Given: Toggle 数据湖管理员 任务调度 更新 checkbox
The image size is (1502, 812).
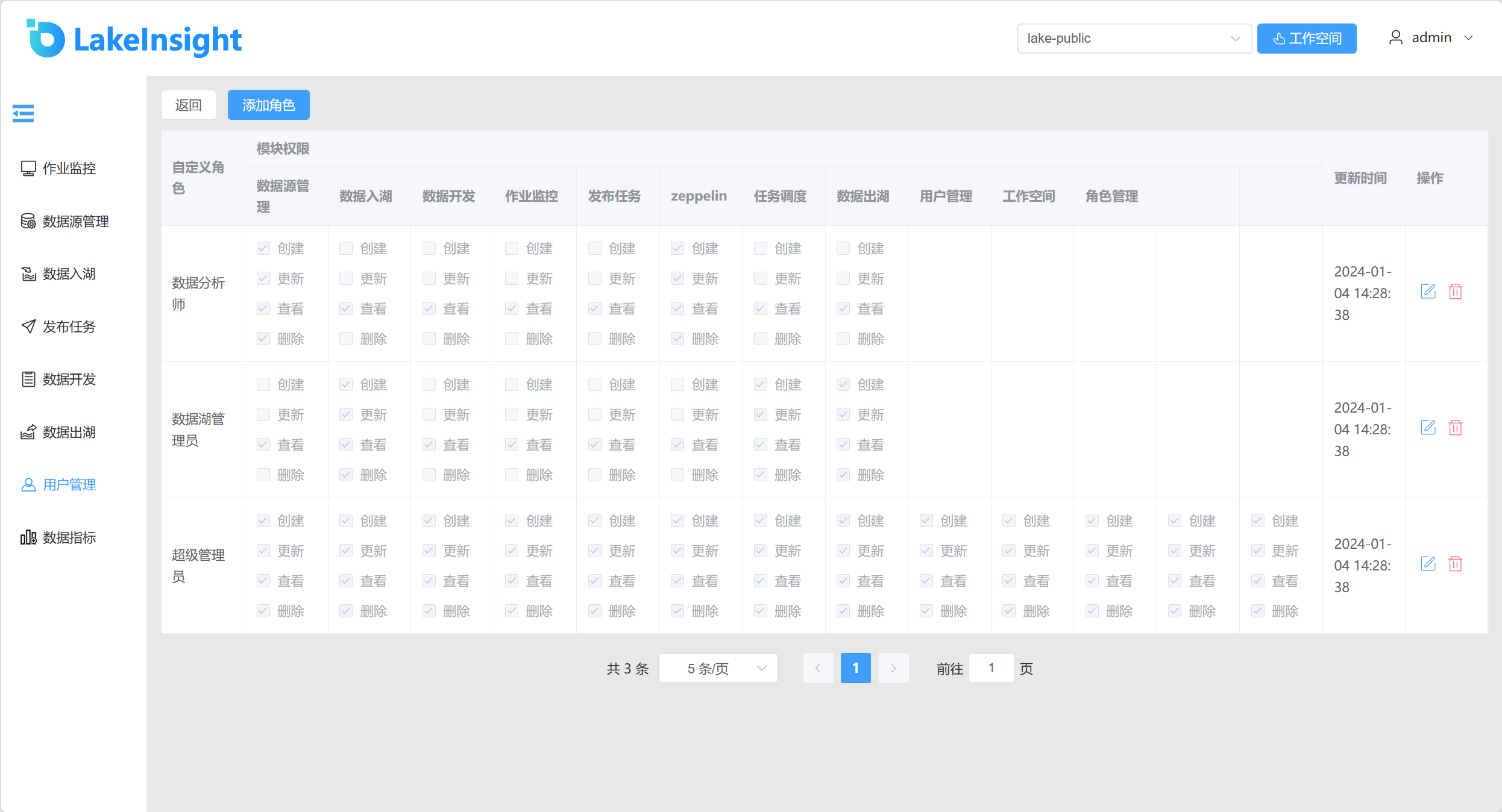Looking at the screenshot, I should click(x=761, y=414).
